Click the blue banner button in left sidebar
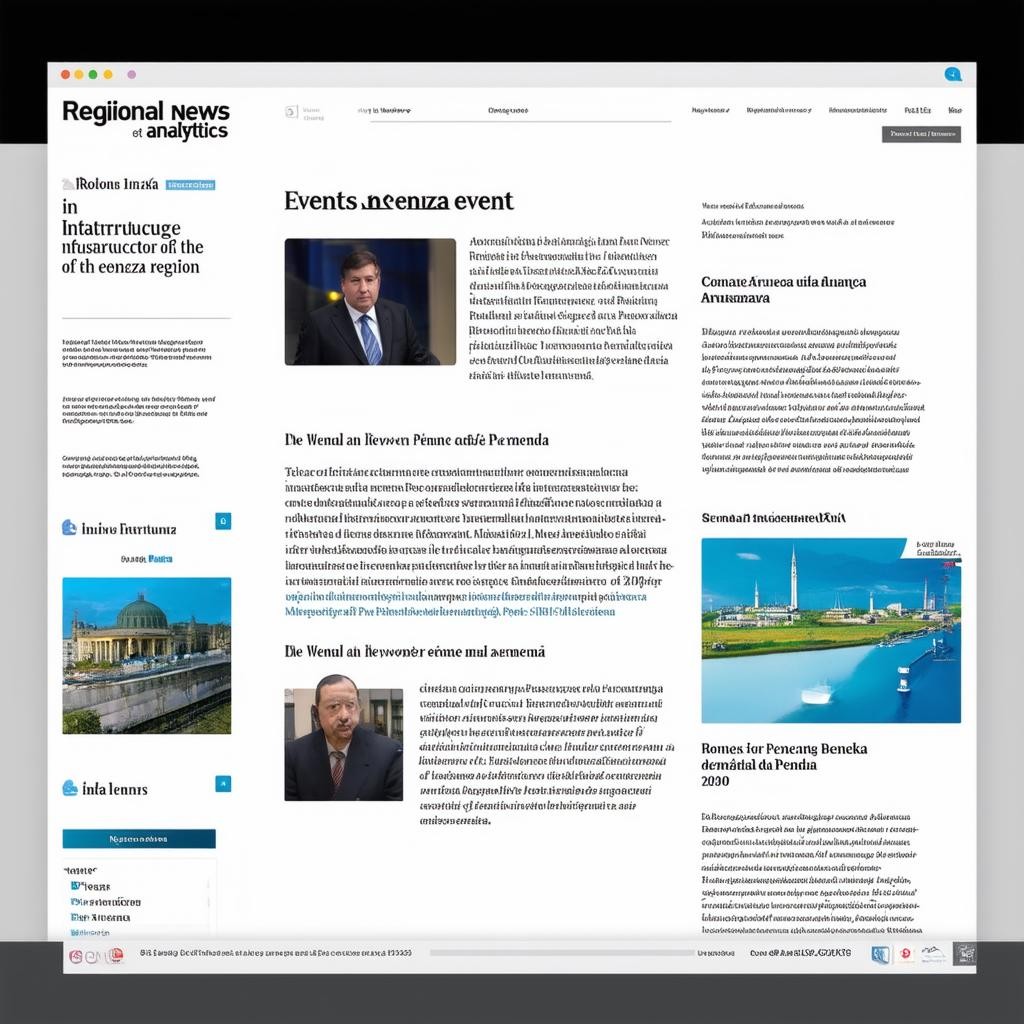The height and width of the screenshot is (1024, 1024). (x=139, y=839)
